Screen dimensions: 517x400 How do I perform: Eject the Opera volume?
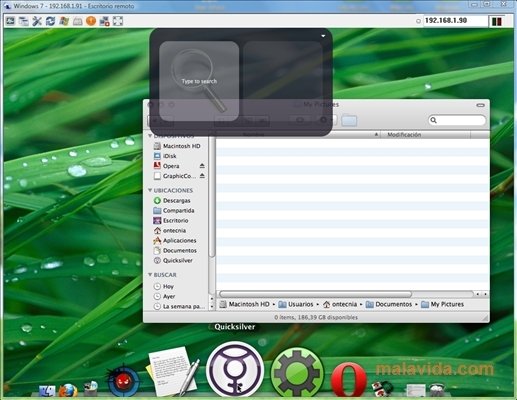click(x=202, y=166)
